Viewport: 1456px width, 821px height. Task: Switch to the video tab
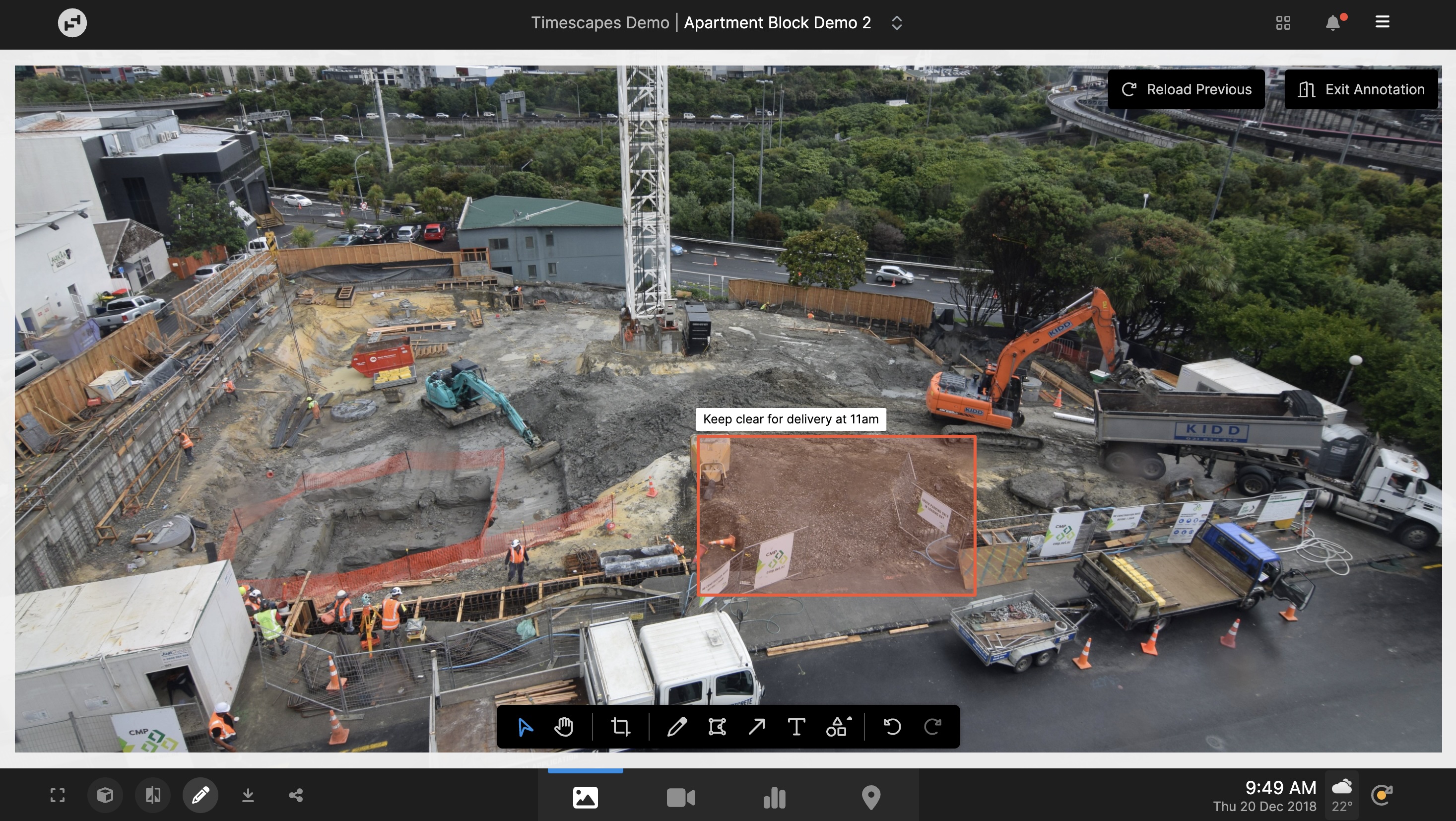pos(680,798)
